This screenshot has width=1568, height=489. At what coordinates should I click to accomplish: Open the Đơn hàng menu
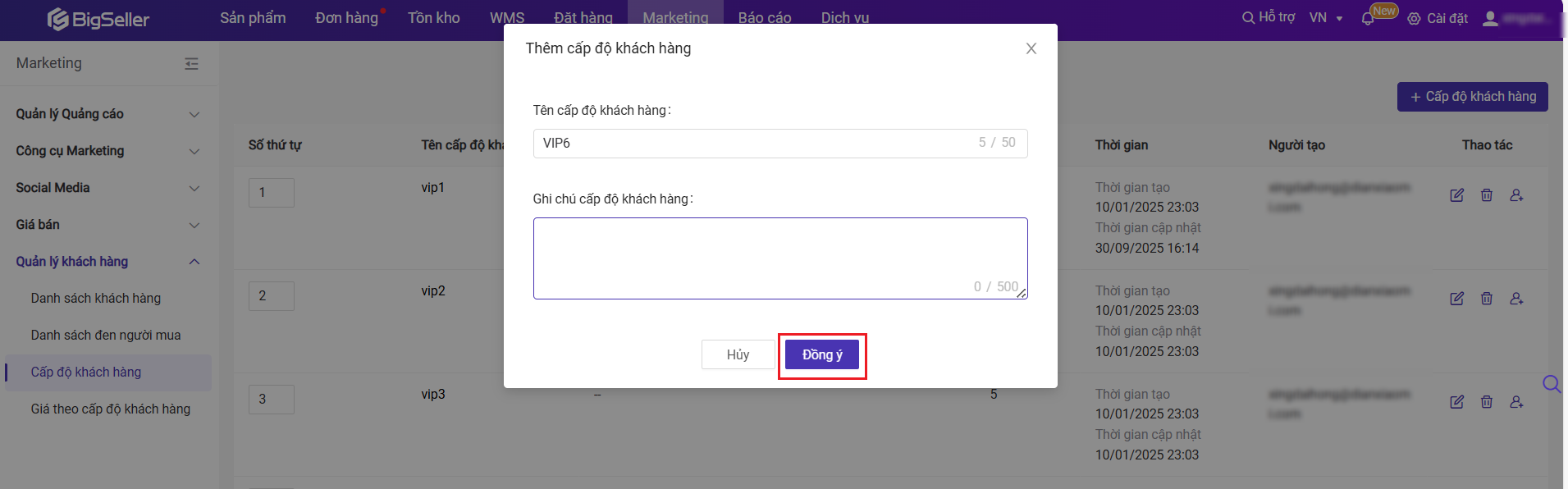(346, 18)
